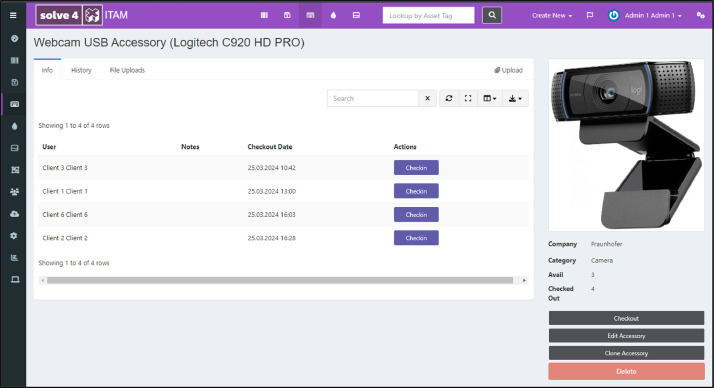Open admin settings cogs icon in the navbar
Viewport: 714px width, 388px height.
700,15
